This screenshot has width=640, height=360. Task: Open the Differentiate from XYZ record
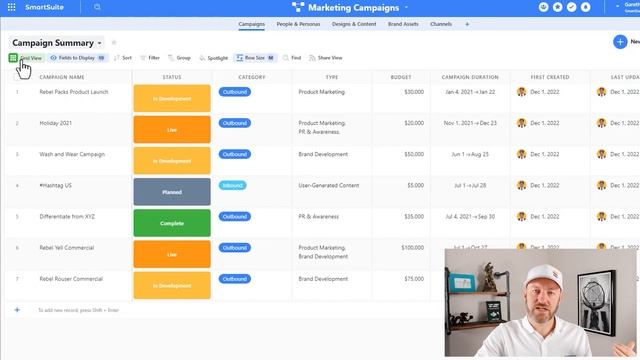(67, 216)
